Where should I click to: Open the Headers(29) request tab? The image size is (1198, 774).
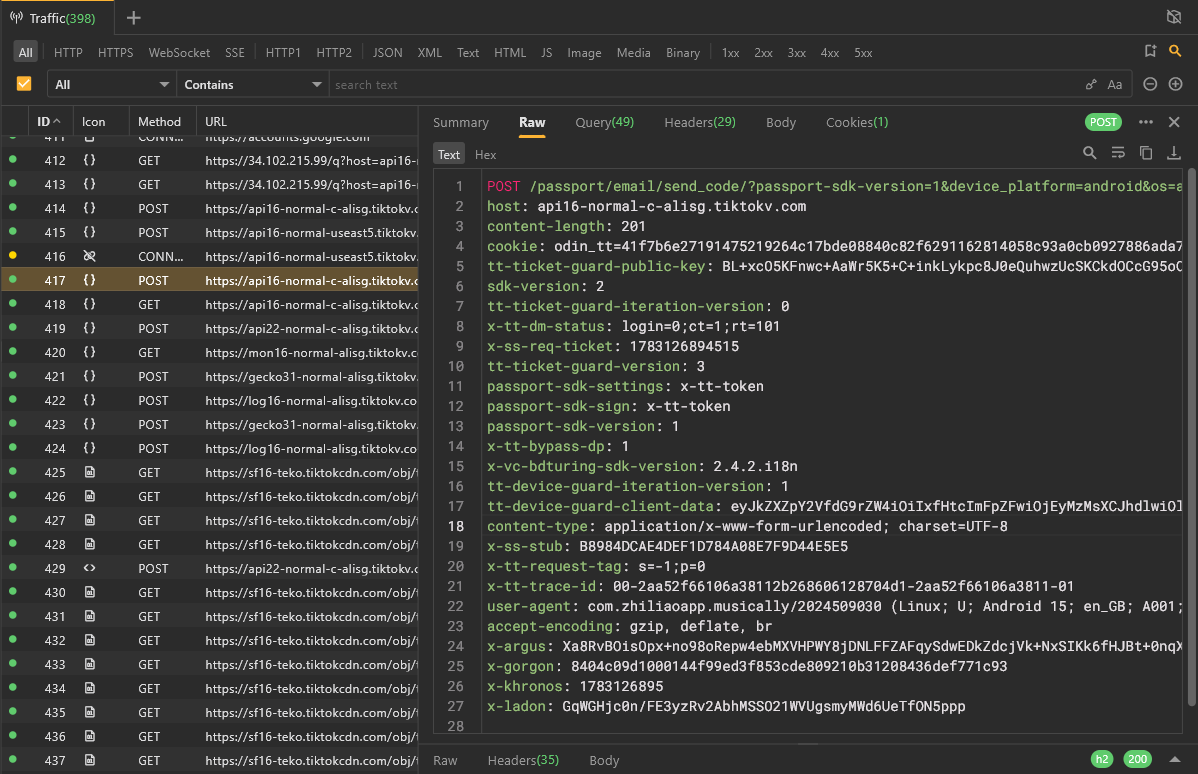point(700,122)
